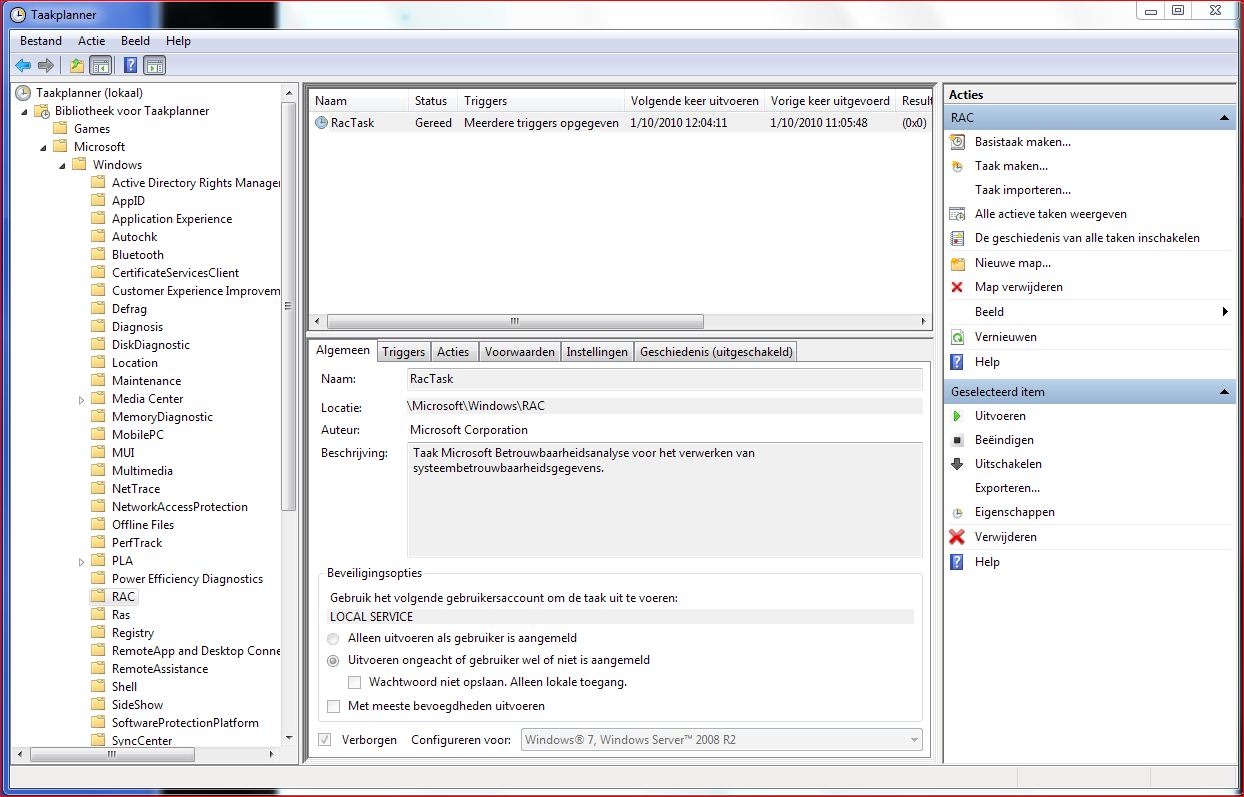
Task: Click the Eigenschappen clock icon
Action: tap(957, 512)
